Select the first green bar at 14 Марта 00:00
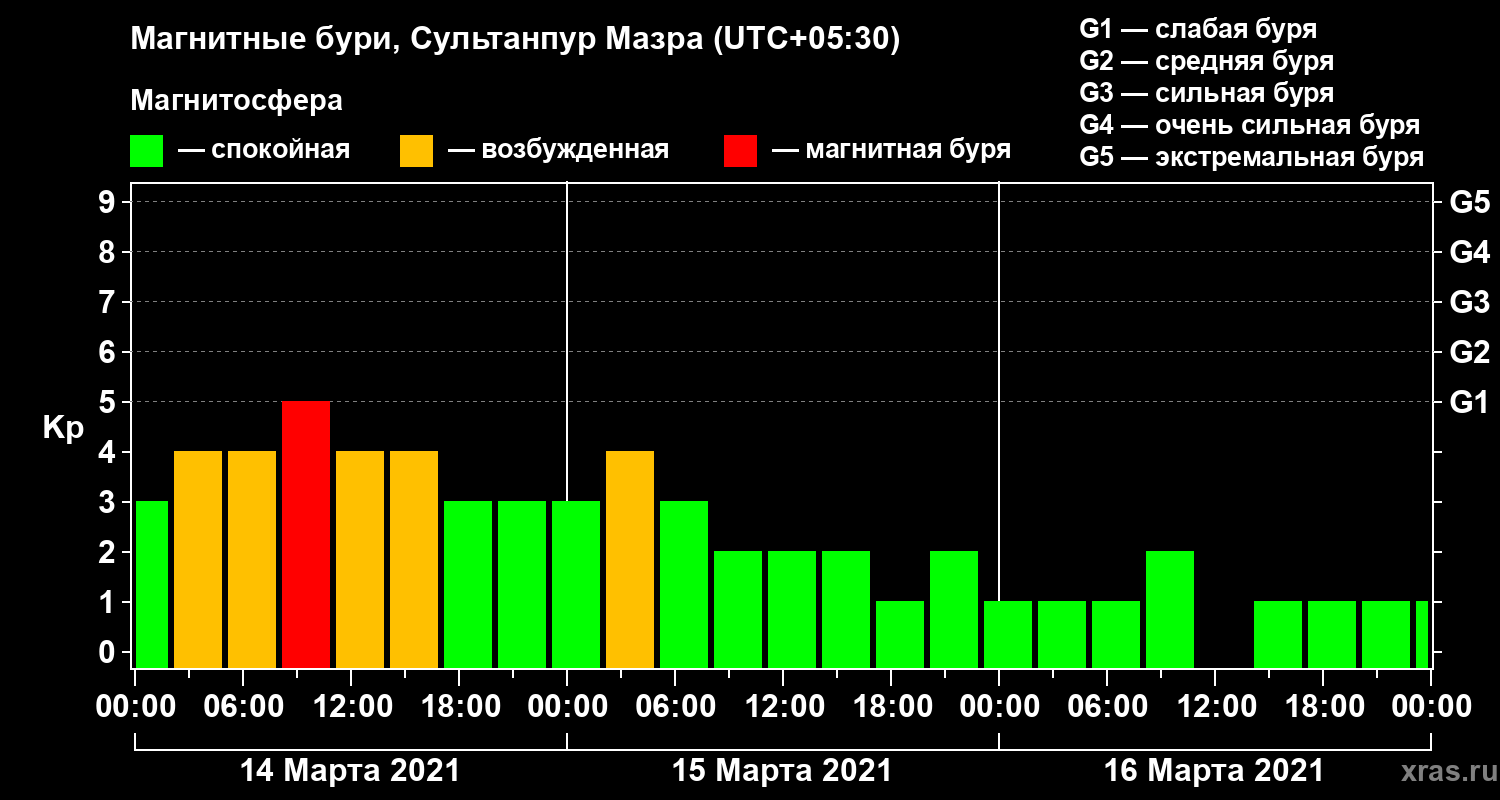The height and width of the screenshot is (800, 1500). point(152,584)
